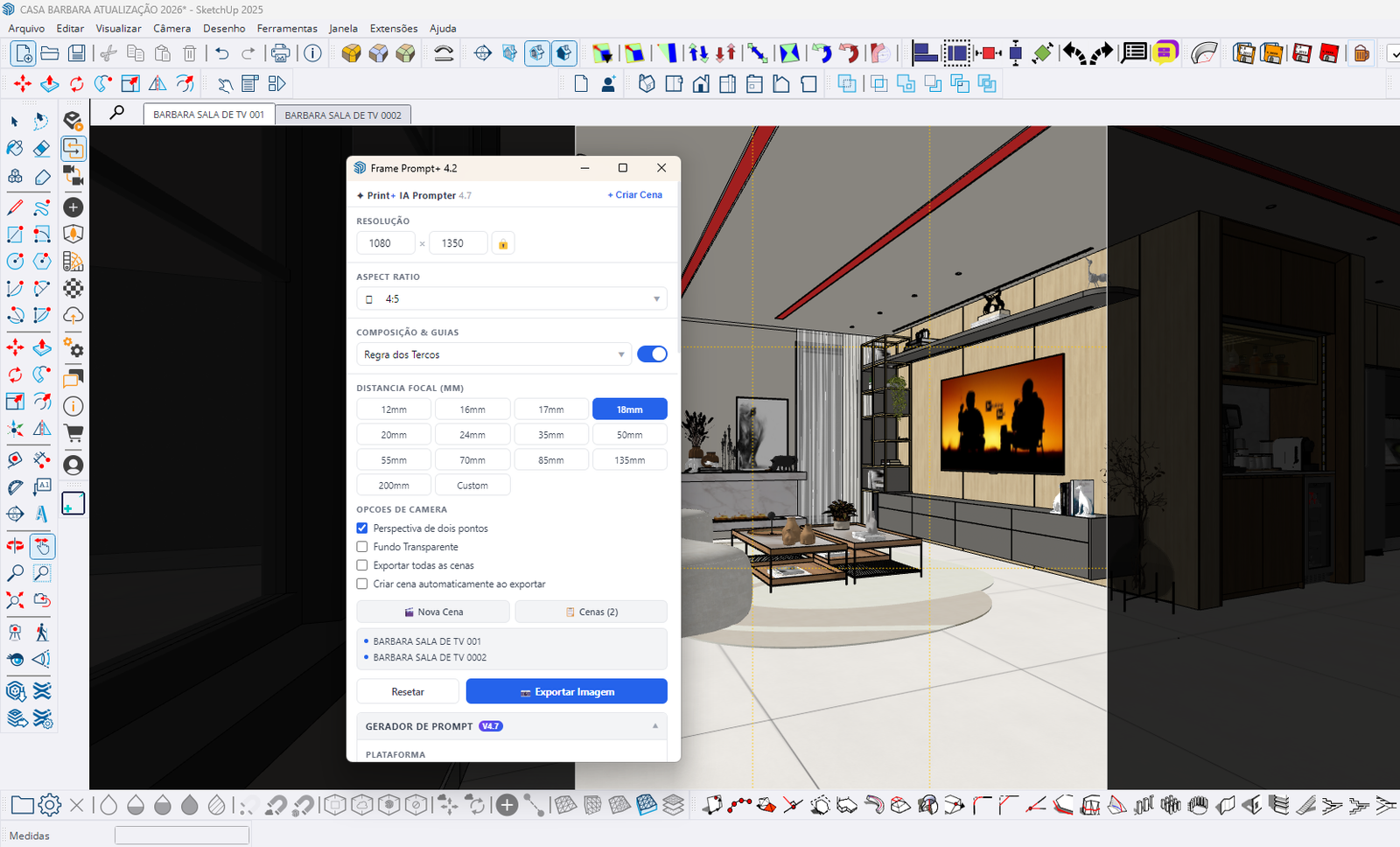Open the Regra dos Tercos dropdown

493,354
